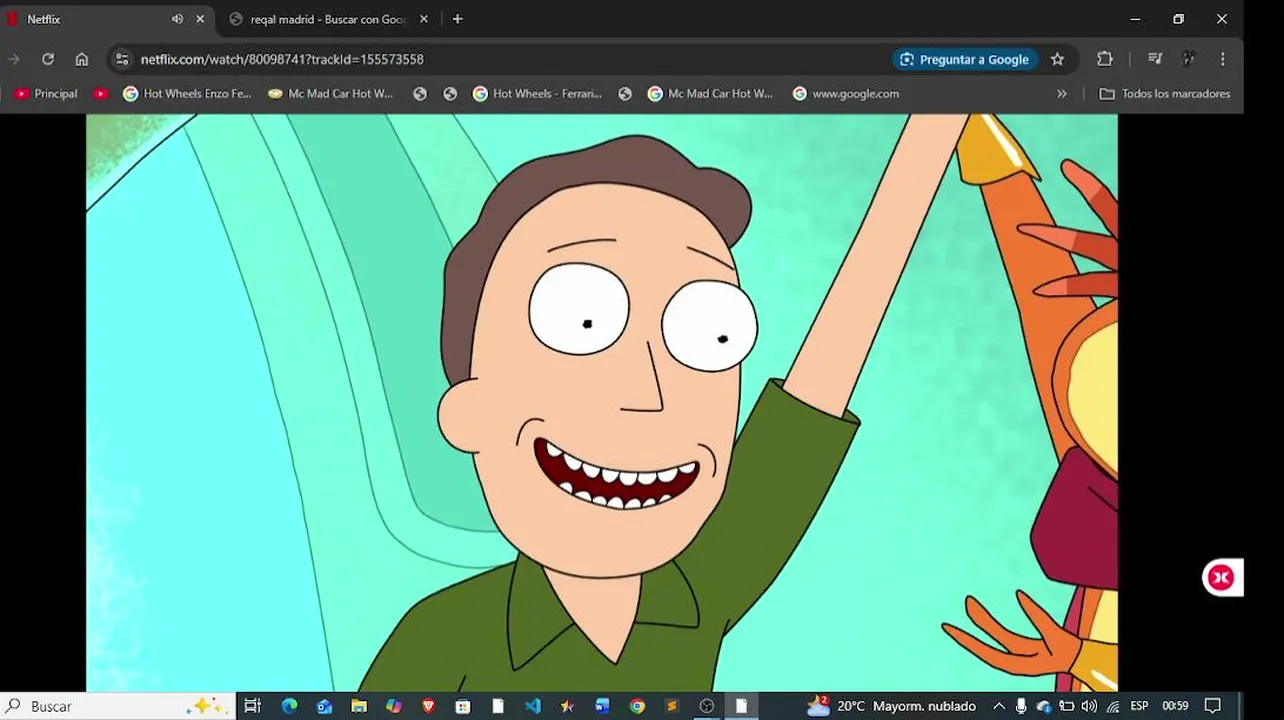Open File Explorer from taskbar
Screen dimensions: 1284x720
click(x=359, y=706)
